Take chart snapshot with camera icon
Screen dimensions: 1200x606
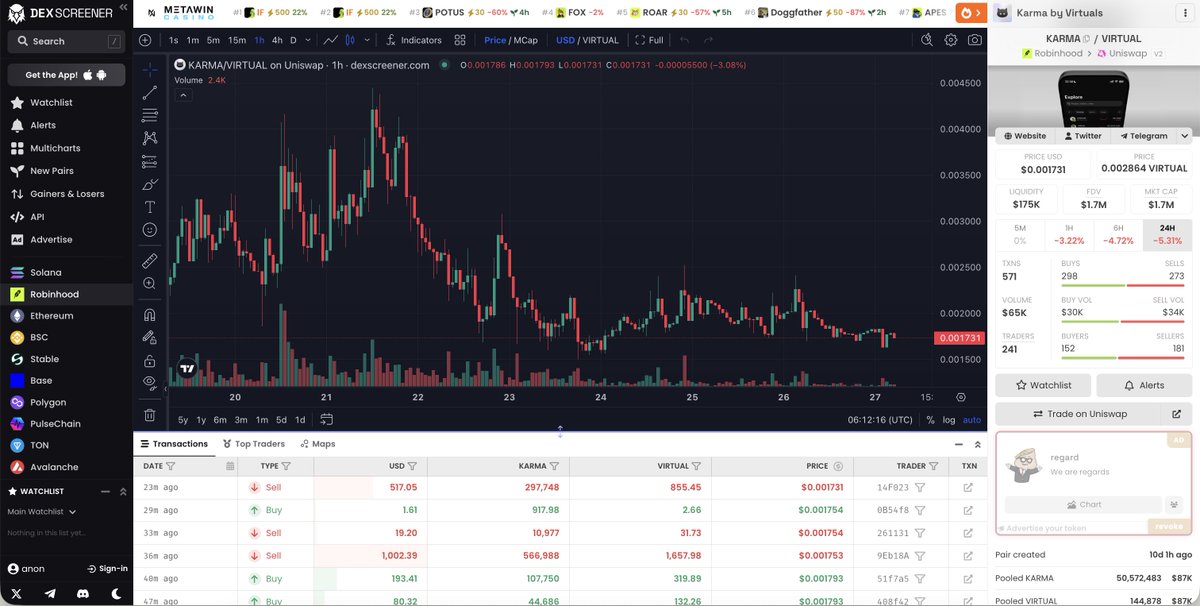click(x=974, y=40)
